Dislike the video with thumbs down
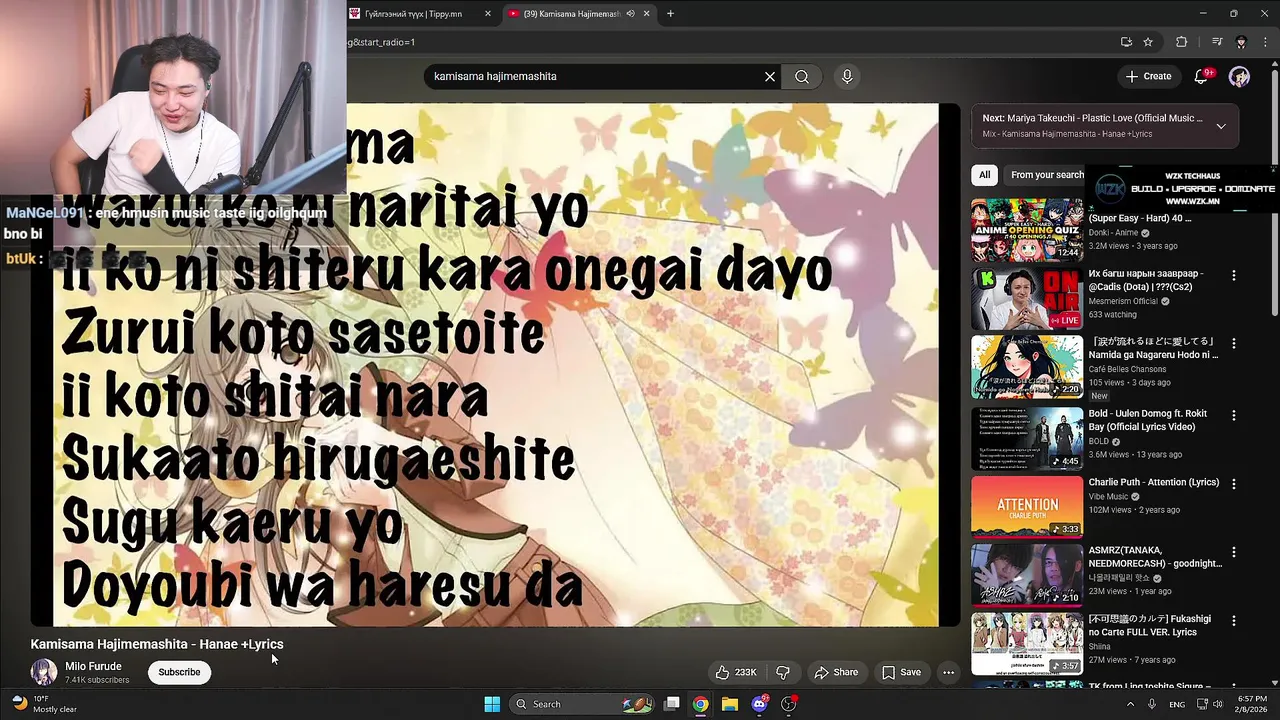Image resolution: width=1280 pixels, height=720 pixels. click(783, 672)
